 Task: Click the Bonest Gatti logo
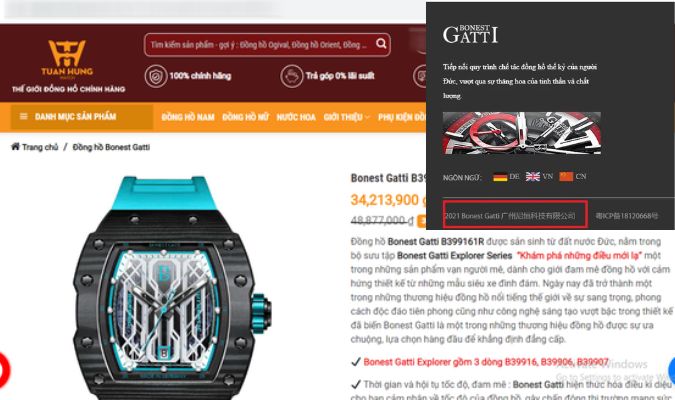tap(470, 34)
